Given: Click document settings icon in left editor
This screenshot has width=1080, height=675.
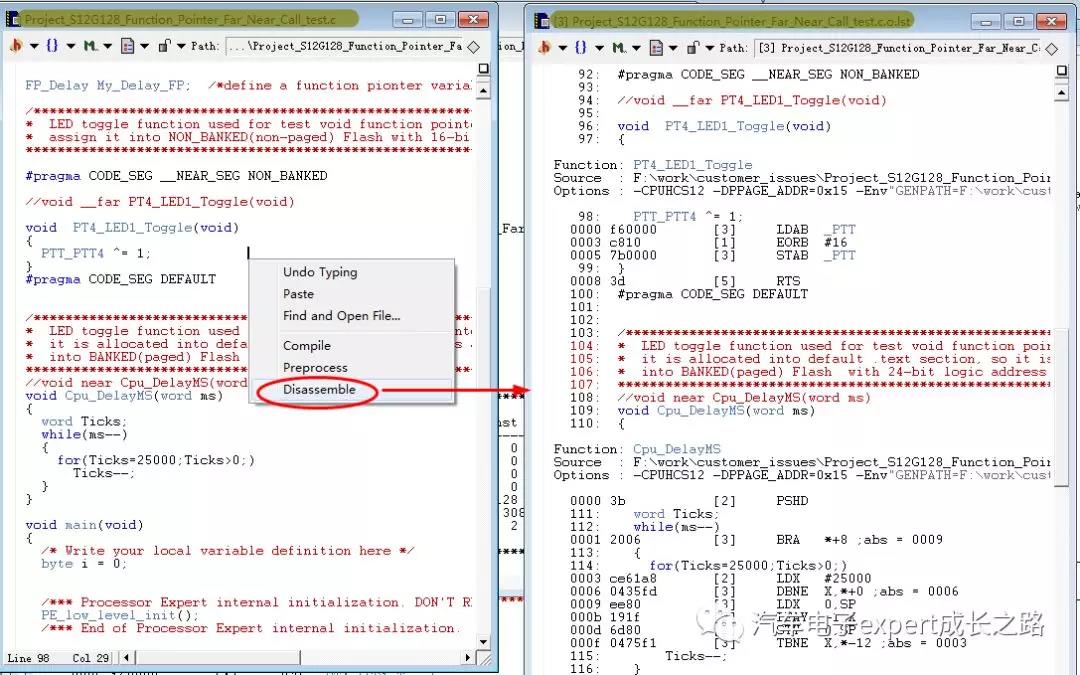Looking at the screenshot, I should point(128,46).
